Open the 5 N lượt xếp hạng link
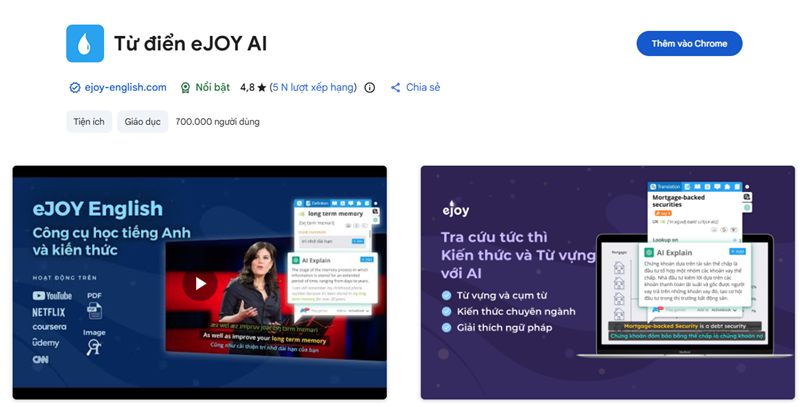The width and height of the screenshot is (800, 407). [x=312, y=88]
